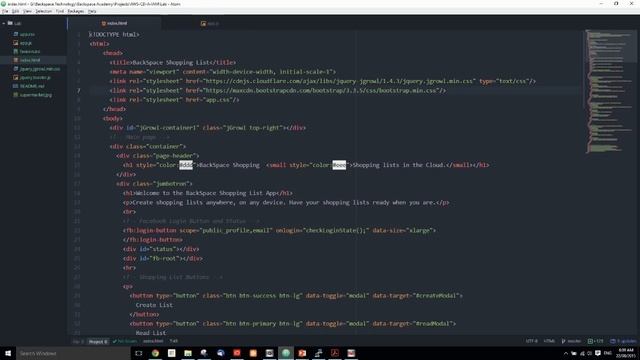The height and width of the screenshot is (360, 640).
Task: Open the File menu
Action: (x=5, y=11)
